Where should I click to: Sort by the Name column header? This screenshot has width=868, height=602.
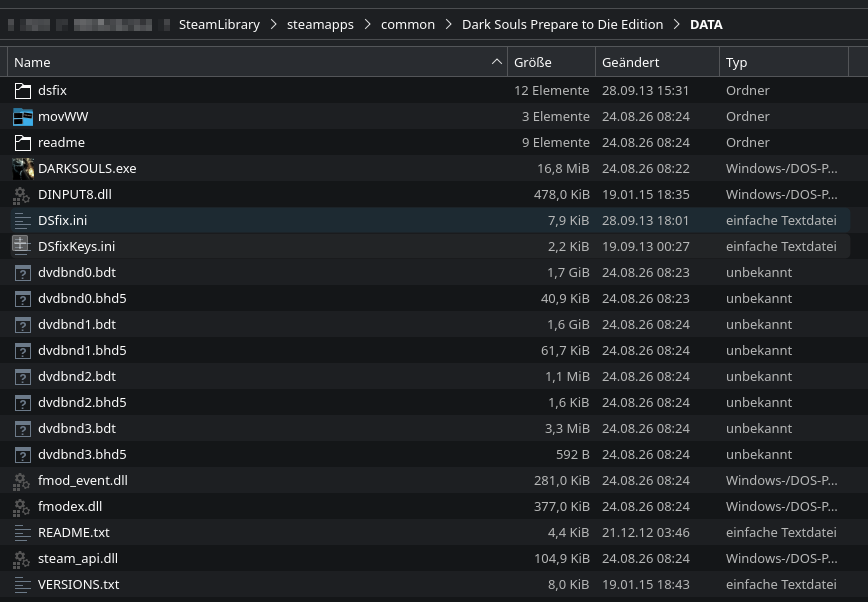tap(257, 62)
